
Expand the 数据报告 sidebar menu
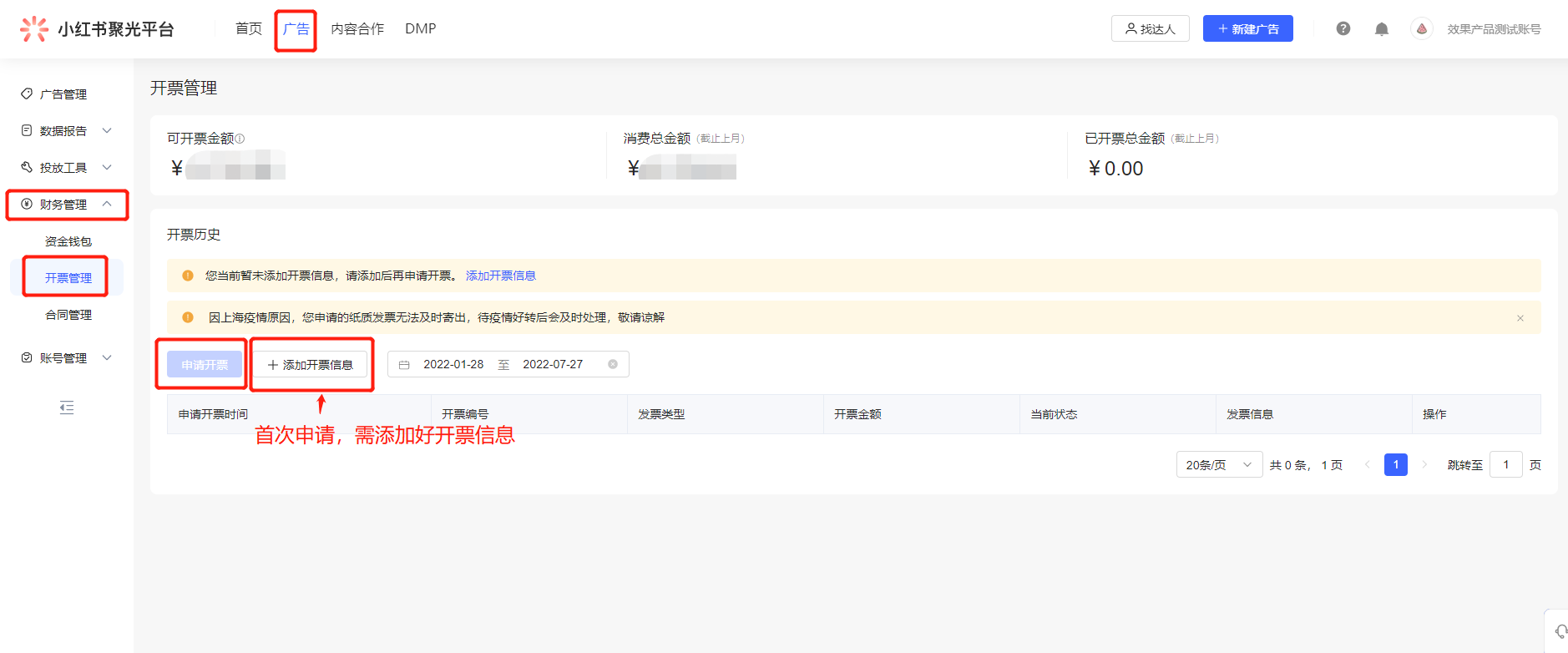66,131
